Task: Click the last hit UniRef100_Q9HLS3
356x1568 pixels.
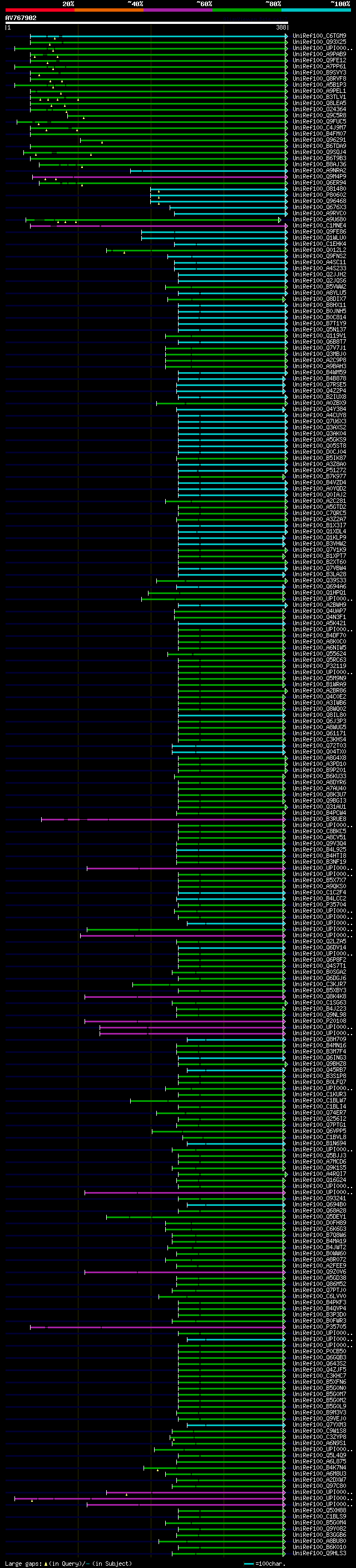Action: (319, 1553)
